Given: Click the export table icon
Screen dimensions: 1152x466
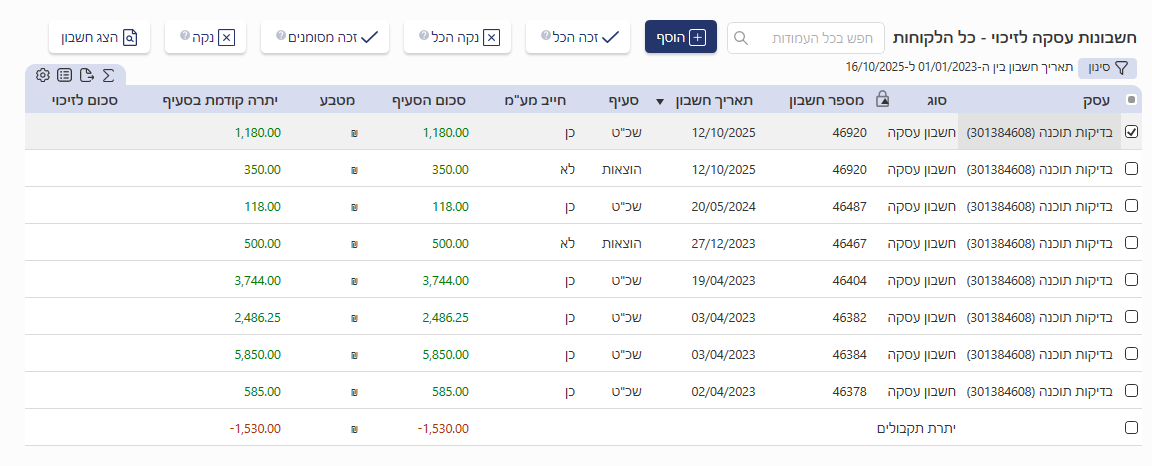Looking at the screenshot, I should click(x=87, y=75).
